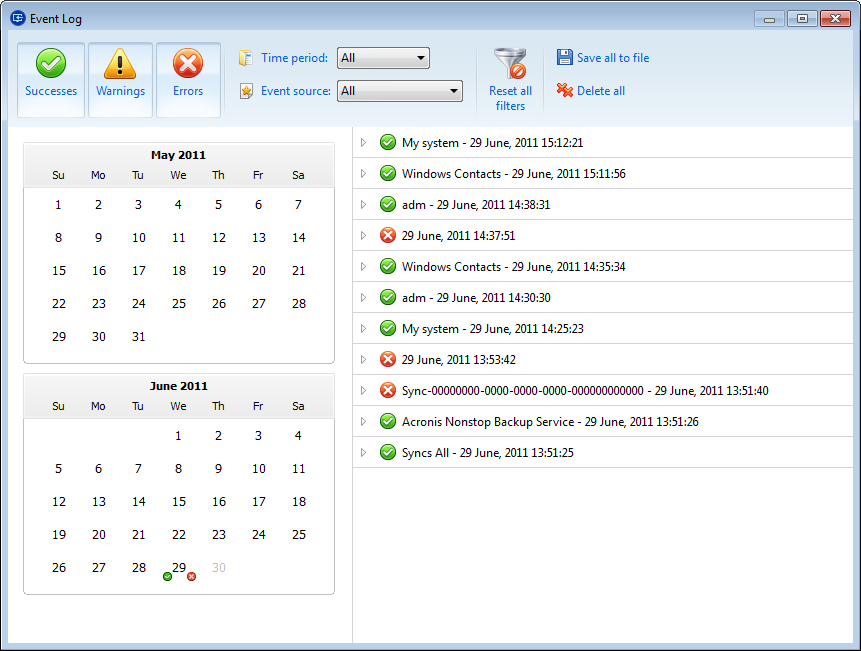Image resolution: width=861 pixels, height=651 pixels.
Task: Click the Save all to file link
Action: pos(613,58)
